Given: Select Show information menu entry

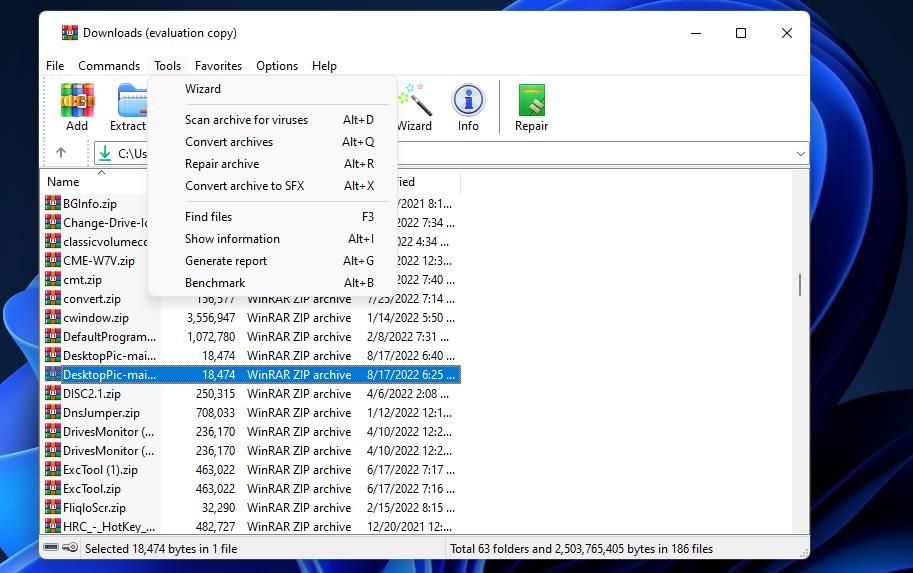Looking at the screenshot, I should (273, 239).
